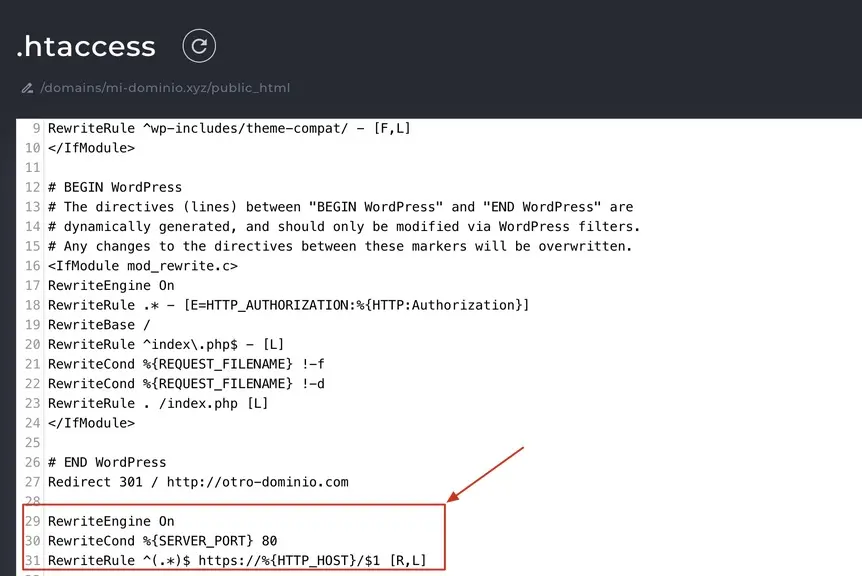Click the reload icon beside .htaccess title
Viewport: 862px width, 576px height.
199,46
